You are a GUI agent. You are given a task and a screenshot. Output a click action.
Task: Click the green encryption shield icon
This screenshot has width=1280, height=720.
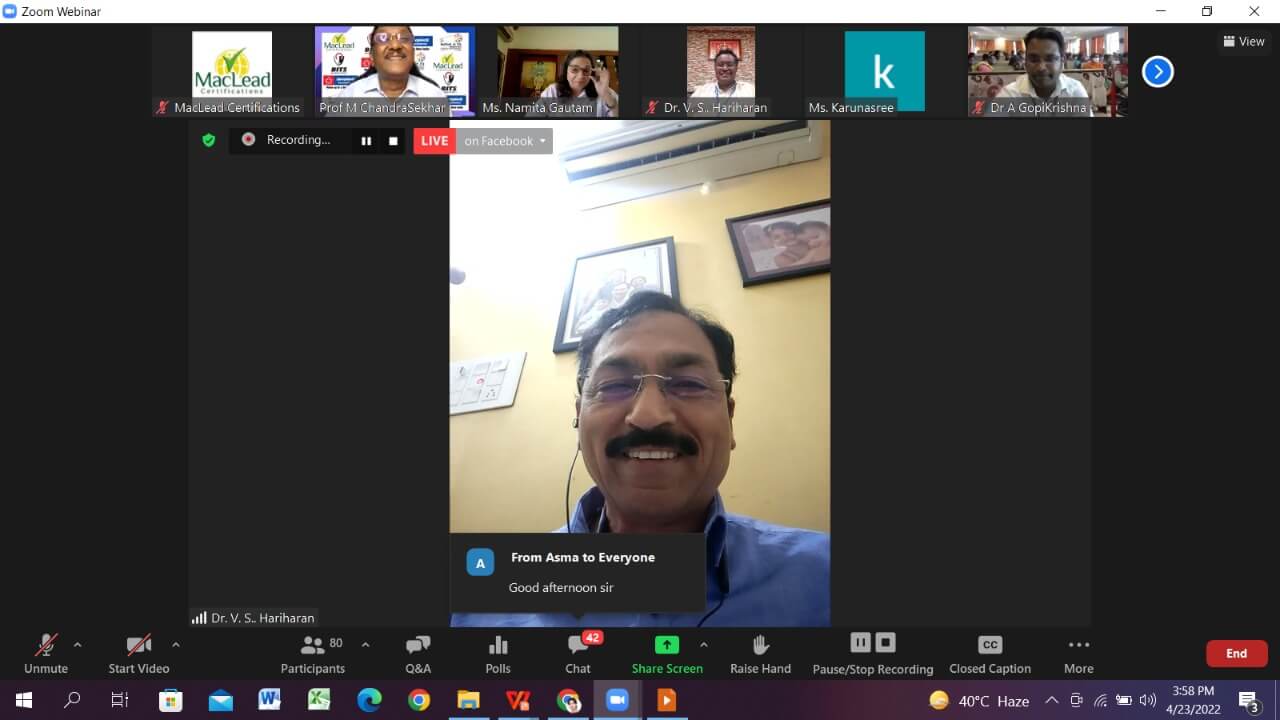(x=208, y=141)
